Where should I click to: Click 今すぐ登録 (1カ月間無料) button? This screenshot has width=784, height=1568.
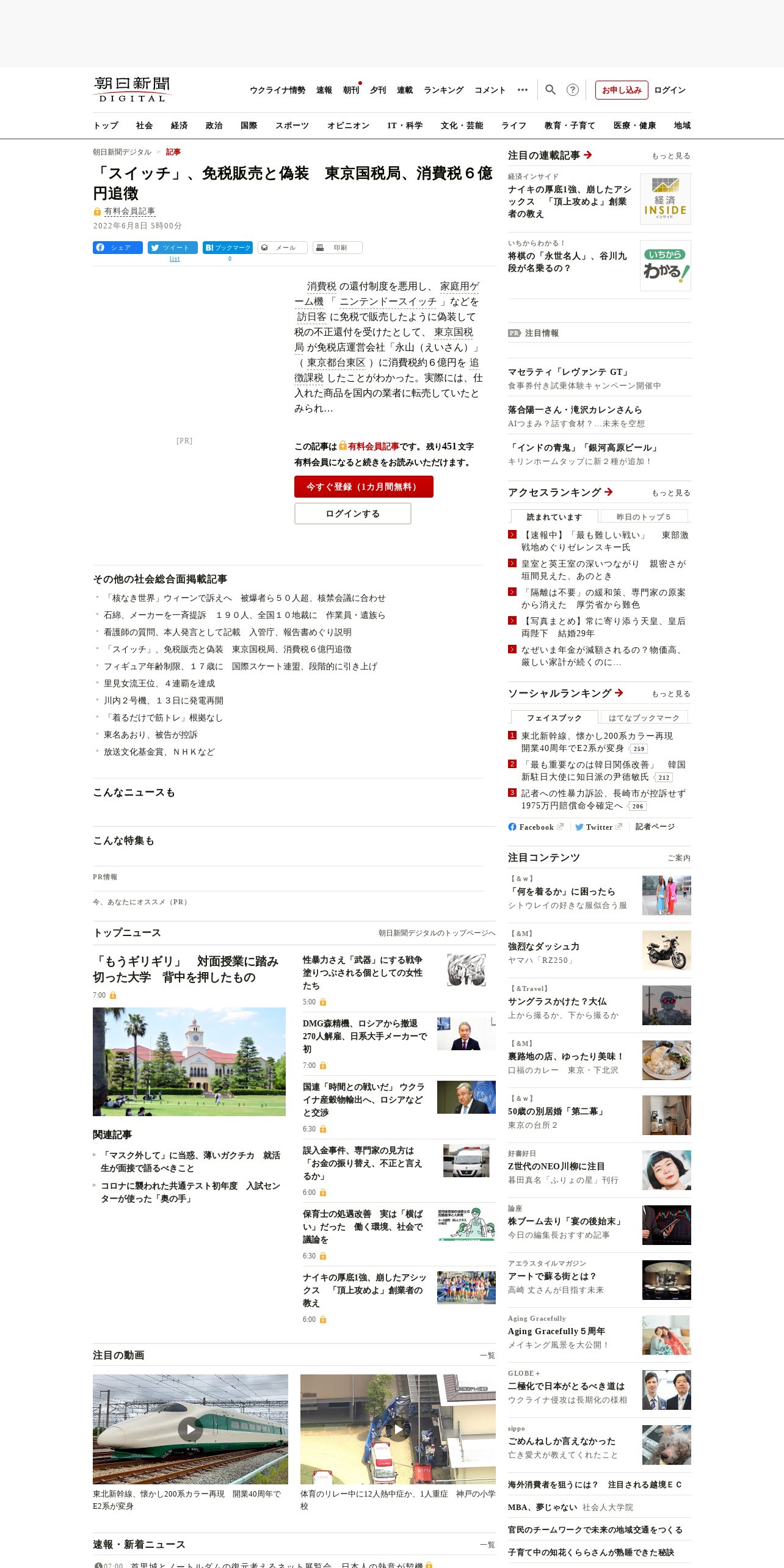[364, 487]
